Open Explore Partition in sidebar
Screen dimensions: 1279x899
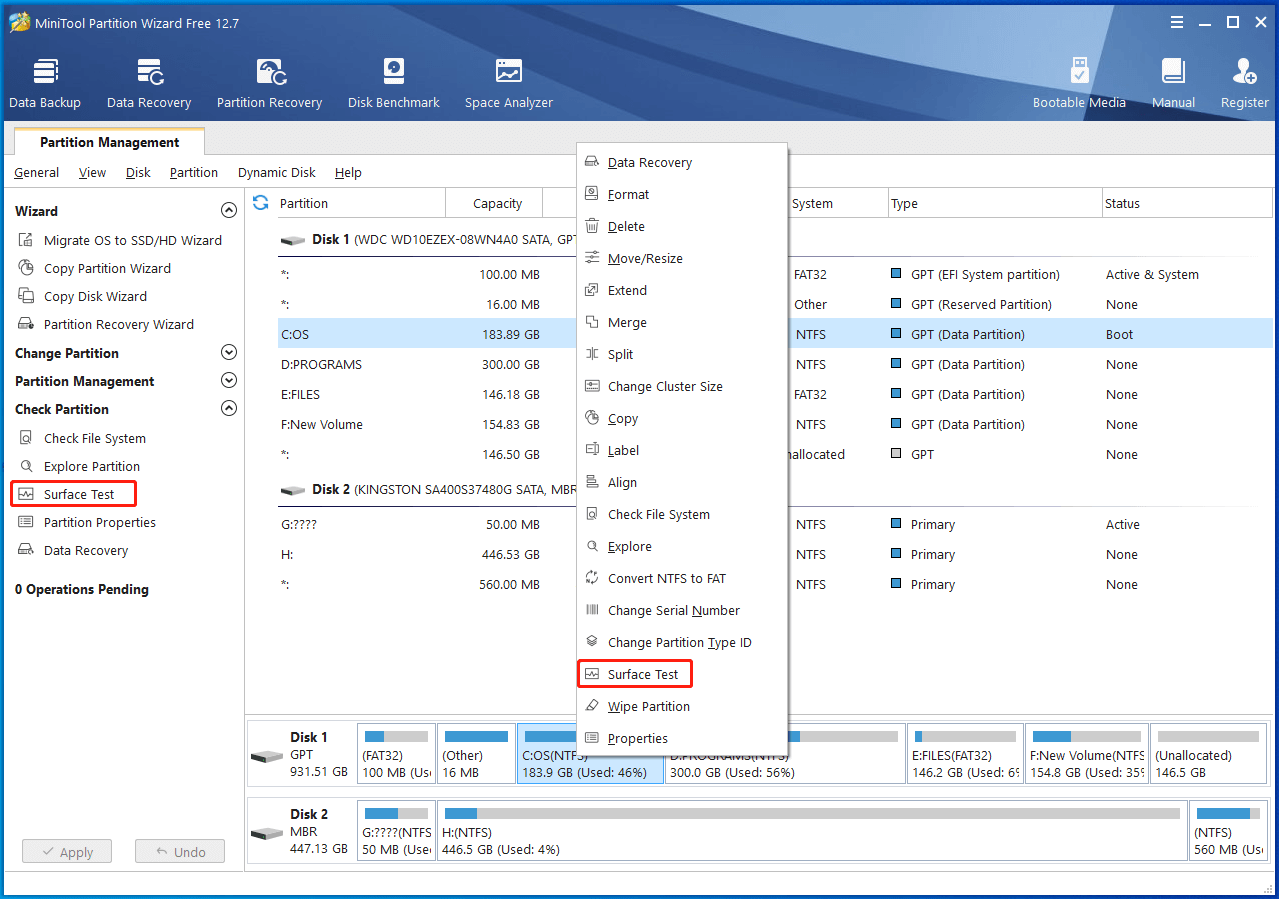[x=79, y=467]
